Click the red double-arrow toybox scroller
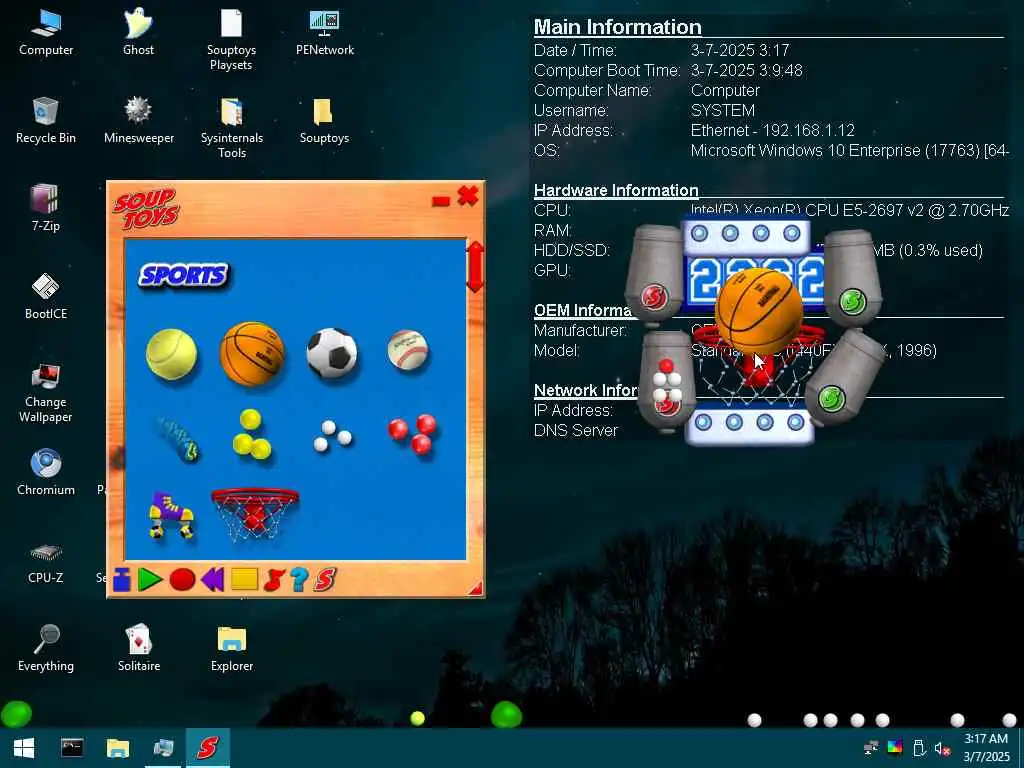This screenshot has width=1024, height=768. point(475,267)
